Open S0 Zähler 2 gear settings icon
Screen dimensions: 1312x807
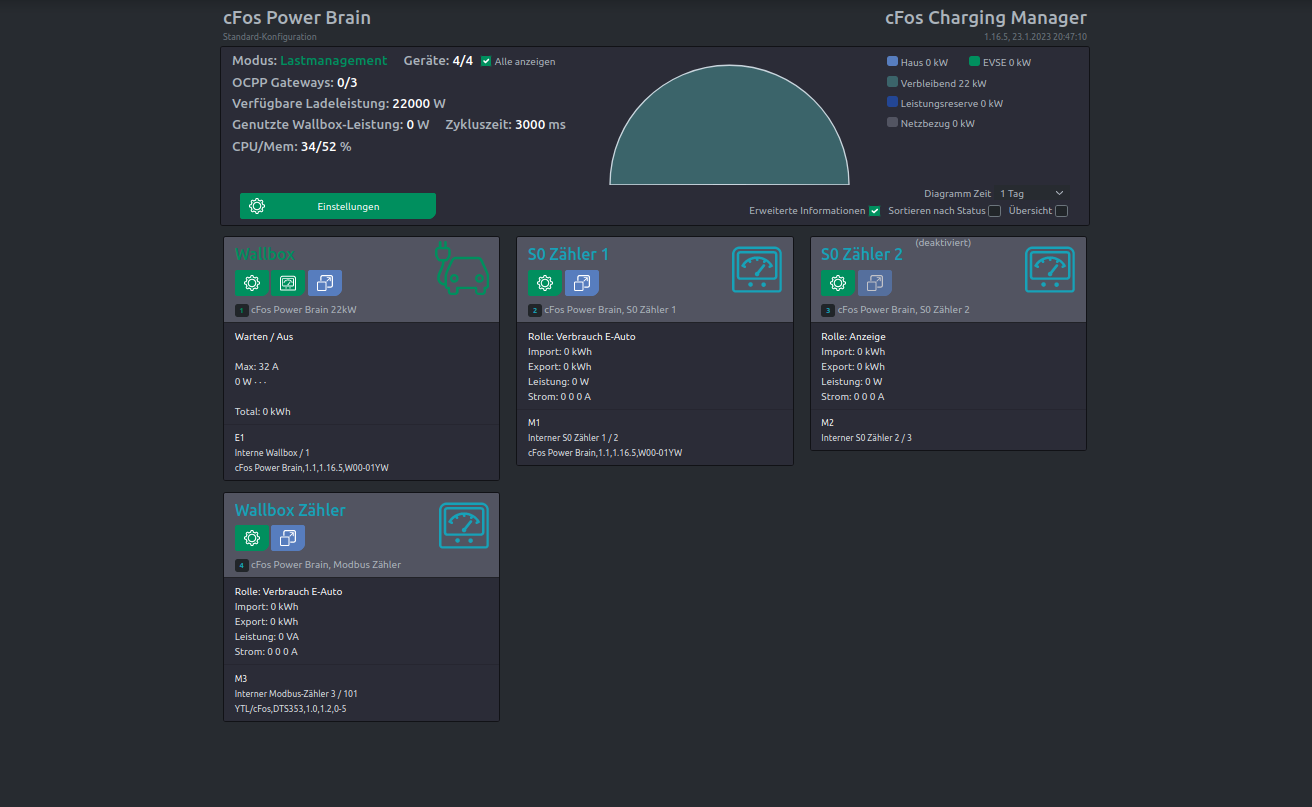[x=838, y=283]
